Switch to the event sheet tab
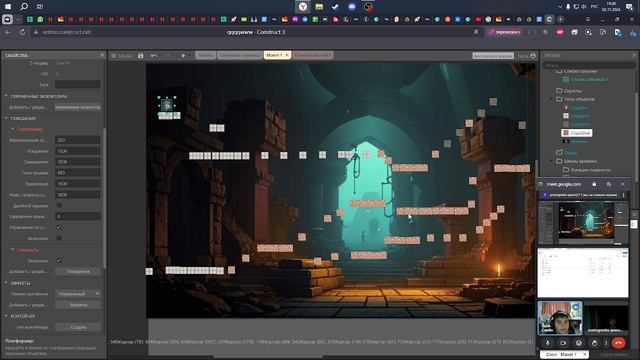The height and width of the screenshot is (360, 640). pos(313,55)
